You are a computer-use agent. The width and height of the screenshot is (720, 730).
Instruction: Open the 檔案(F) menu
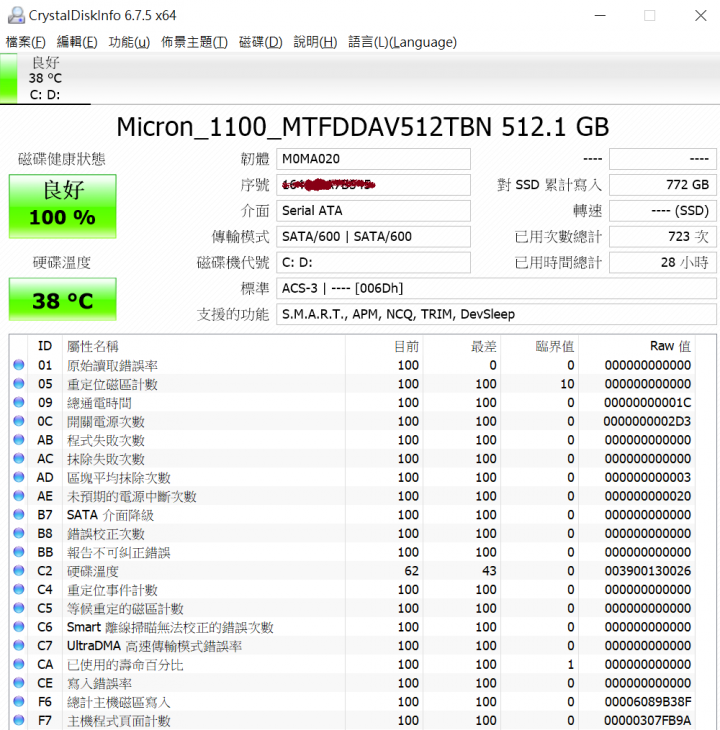click(26, 42)
